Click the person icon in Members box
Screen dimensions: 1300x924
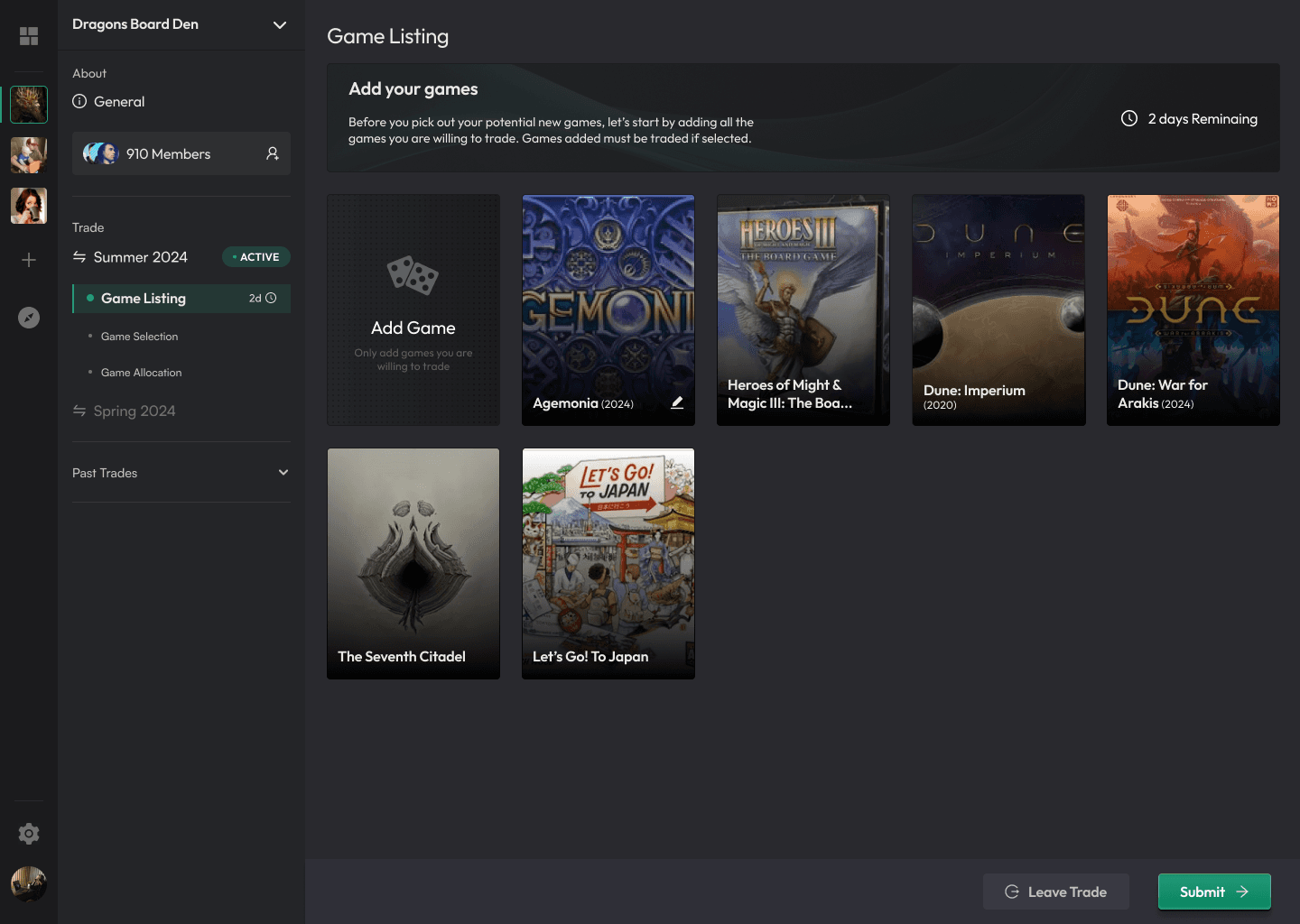tap(273, 153)
